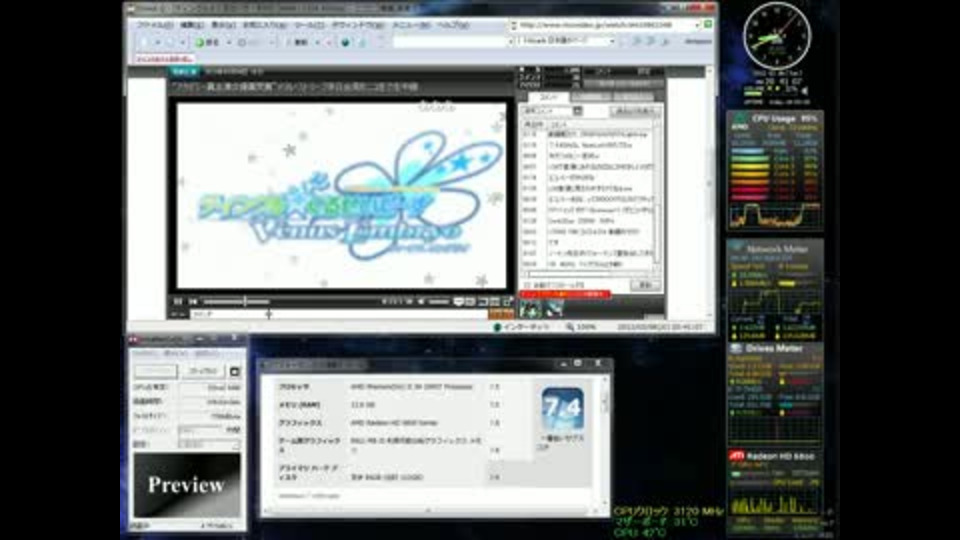This screenshot has width=960, height=540.
Task: Click the Preview image in the capture window
Action: click(187, 485)
